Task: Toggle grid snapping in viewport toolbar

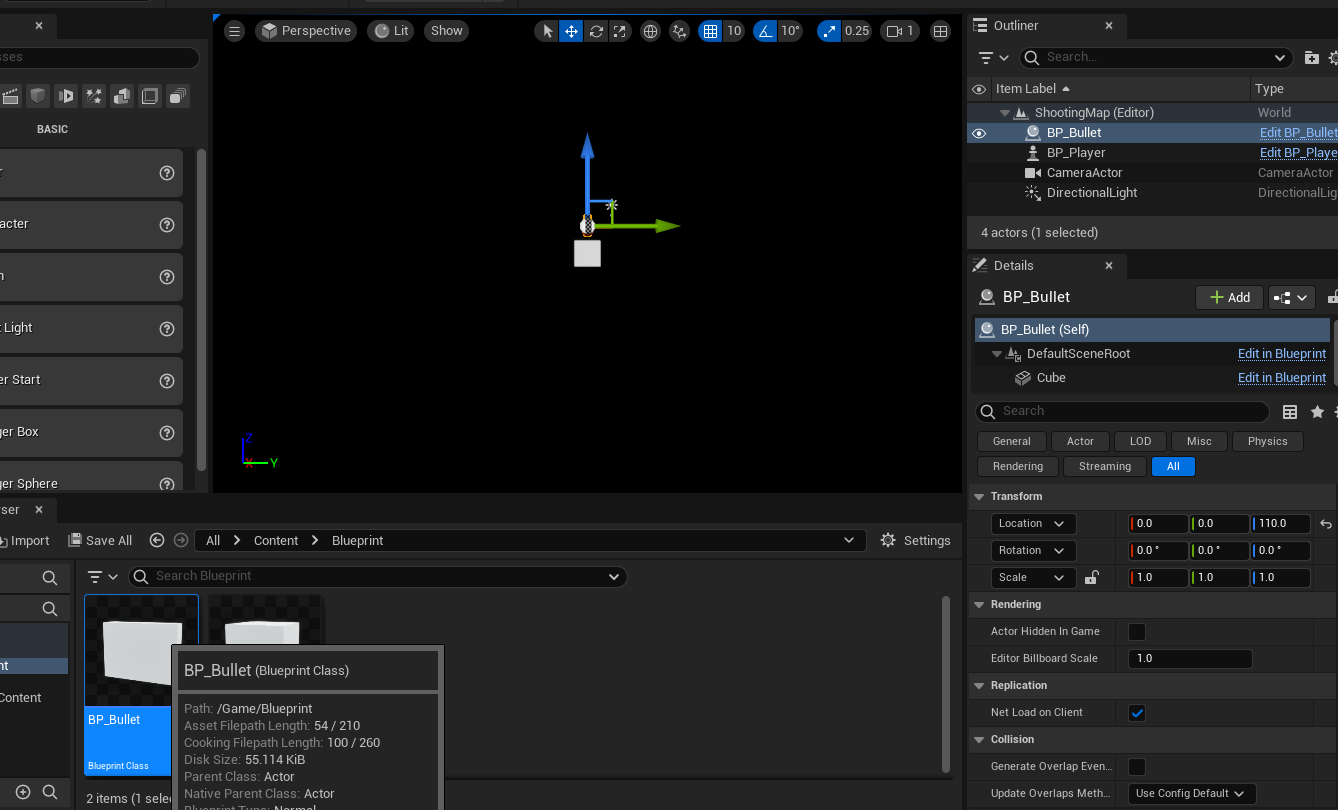Action: (x=710, y=31)
